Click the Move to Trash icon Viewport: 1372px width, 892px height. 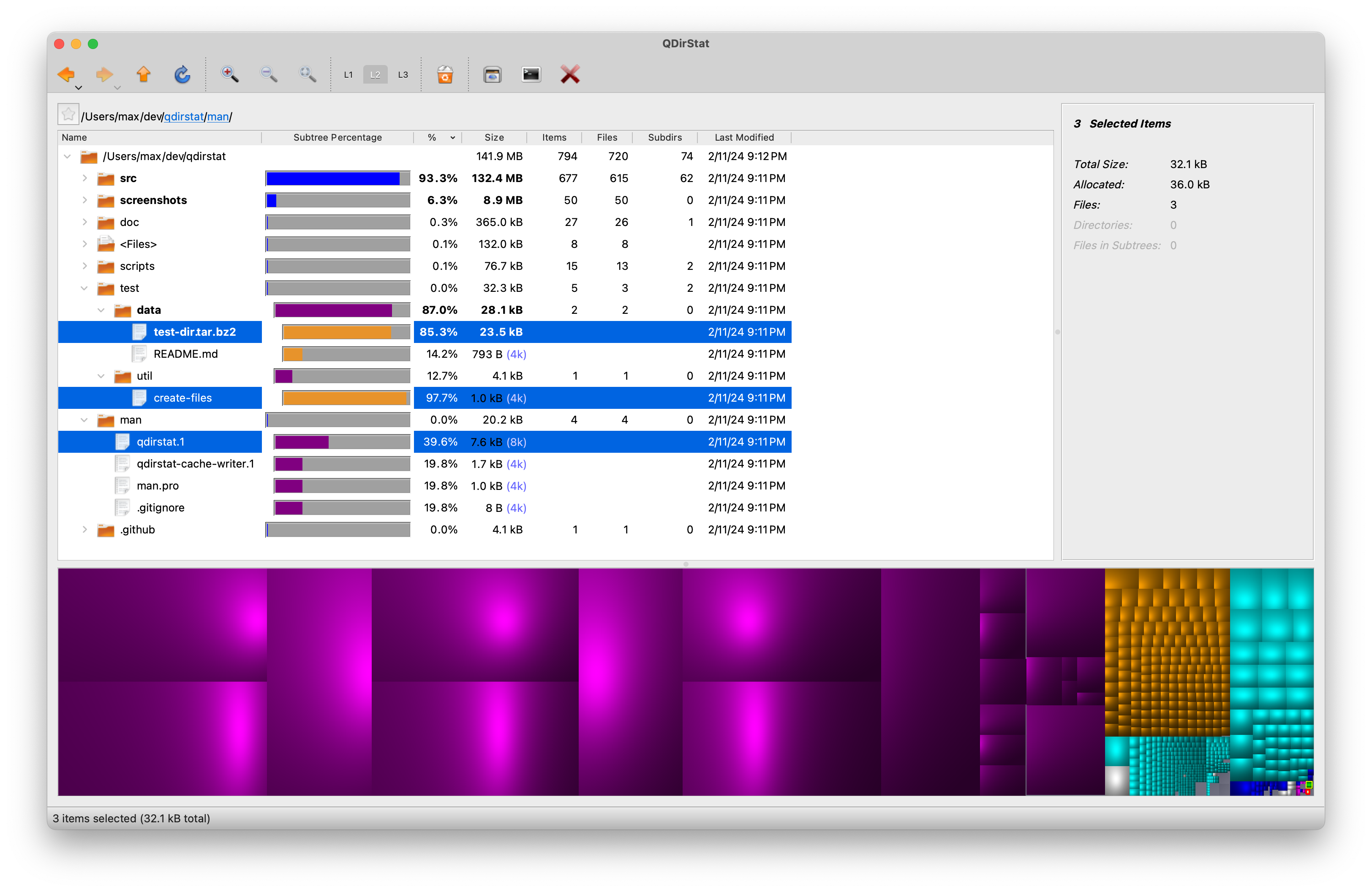tap(444, 74)
